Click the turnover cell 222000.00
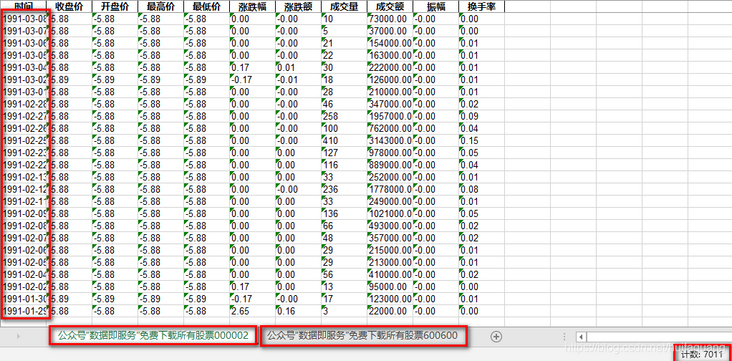 (389, 67)
